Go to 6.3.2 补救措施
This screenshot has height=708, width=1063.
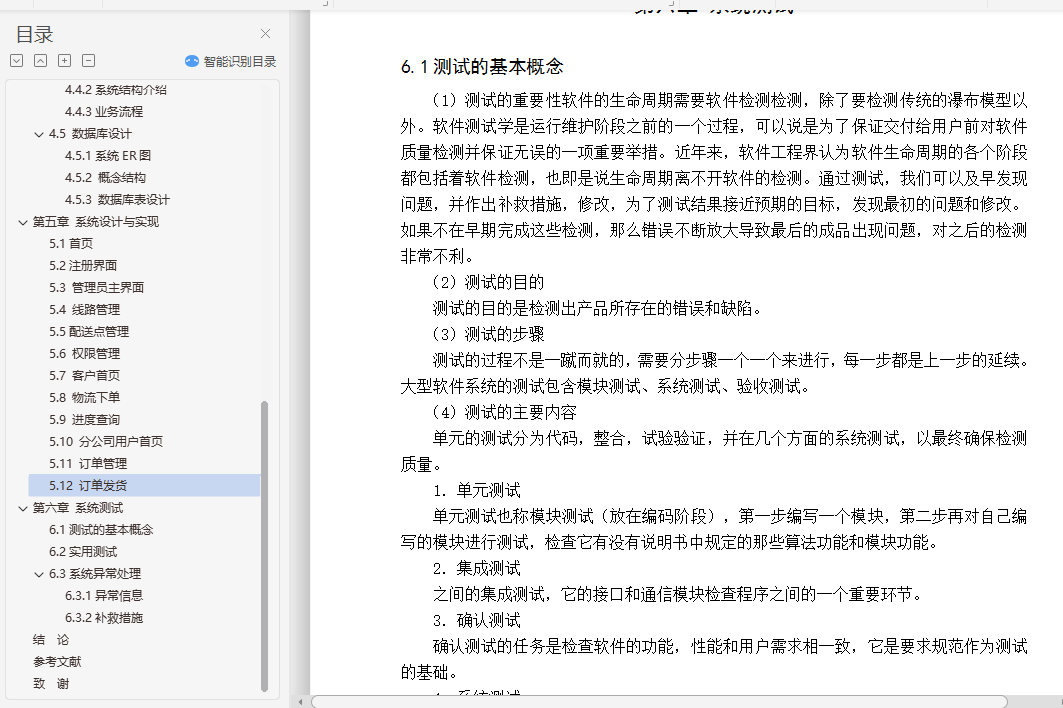point(104,618)
